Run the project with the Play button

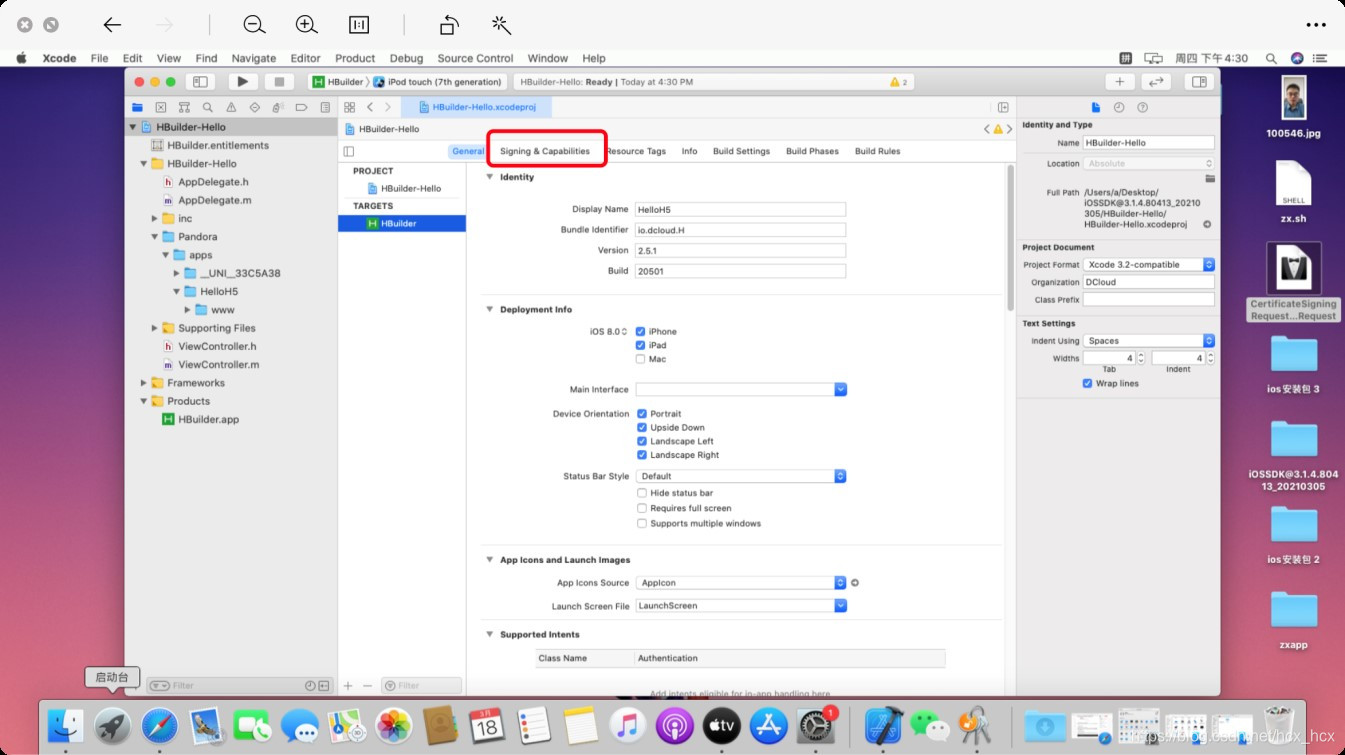click(242, 82)
